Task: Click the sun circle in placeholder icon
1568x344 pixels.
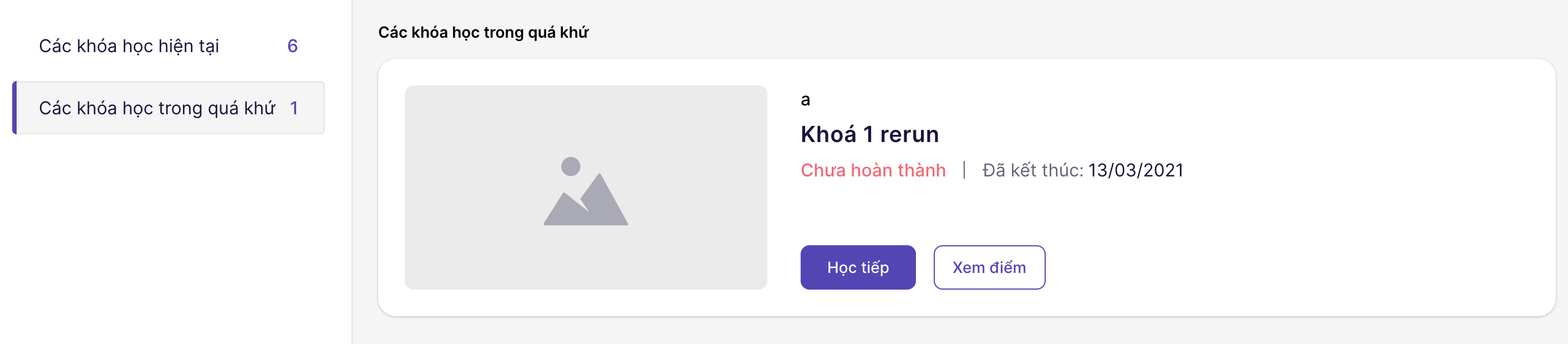Action: pos(571,166)
